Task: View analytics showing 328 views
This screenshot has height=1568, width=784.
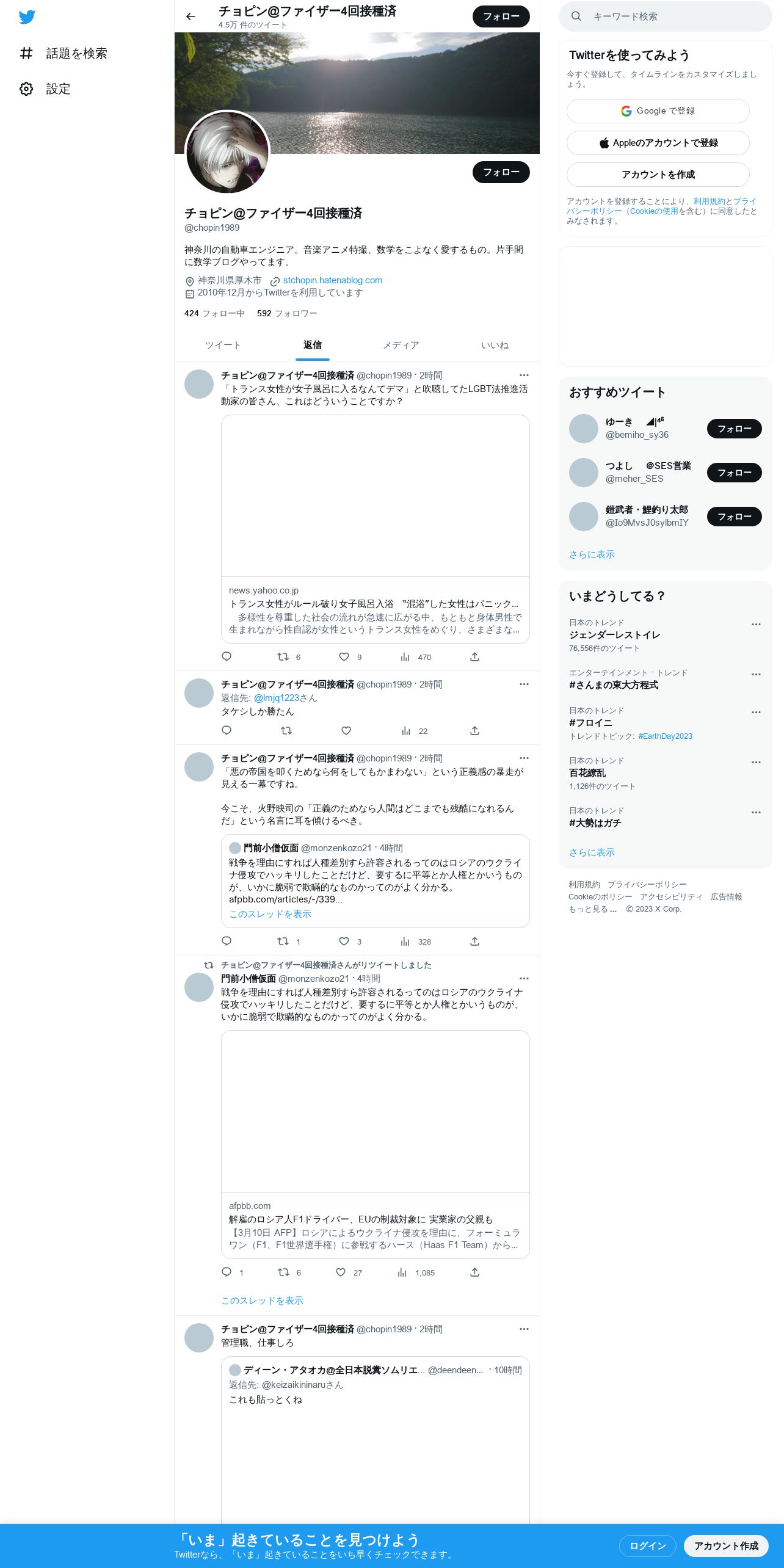Action: 416,942
